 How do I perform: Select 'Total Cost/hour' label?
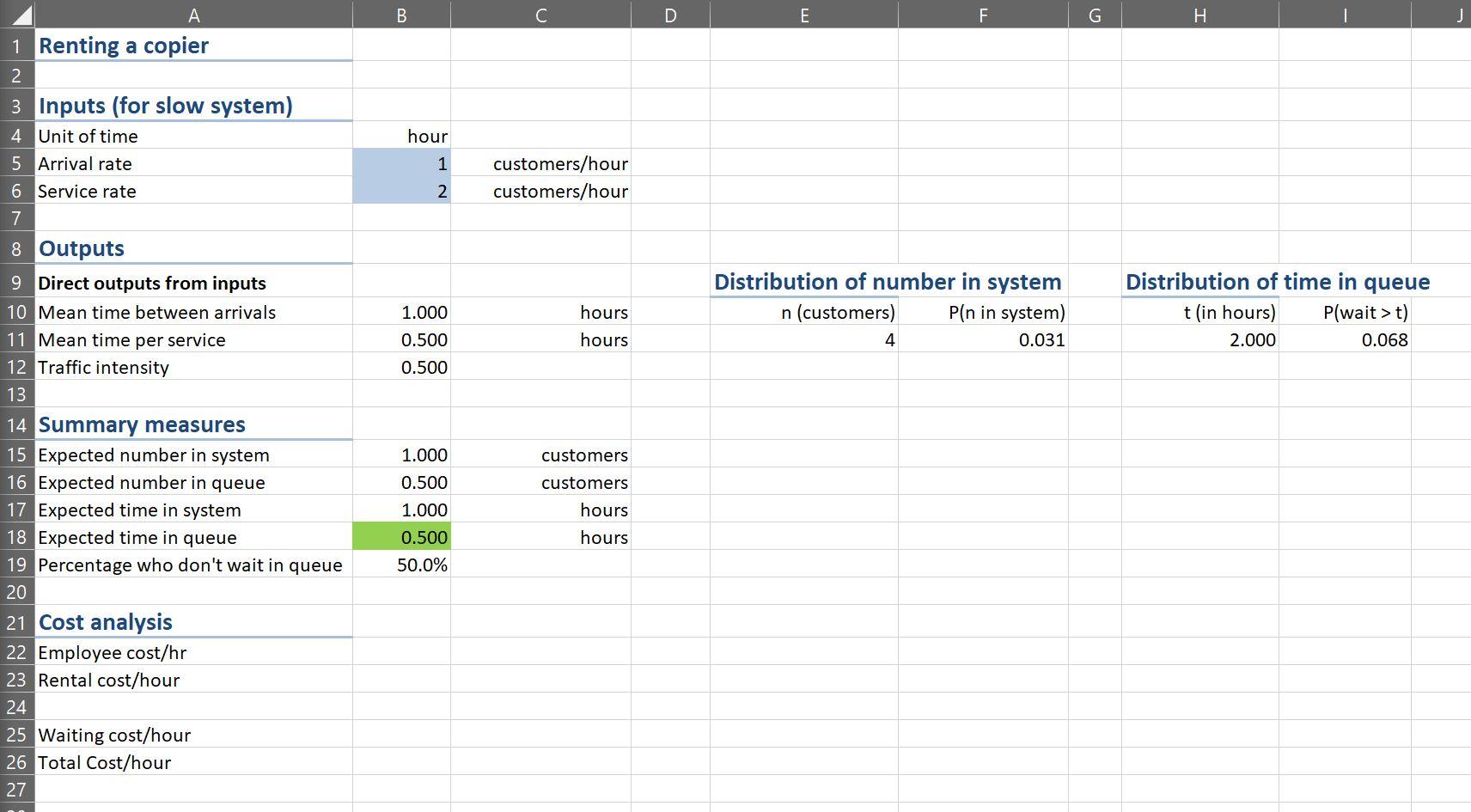click(x=193, y=762)
